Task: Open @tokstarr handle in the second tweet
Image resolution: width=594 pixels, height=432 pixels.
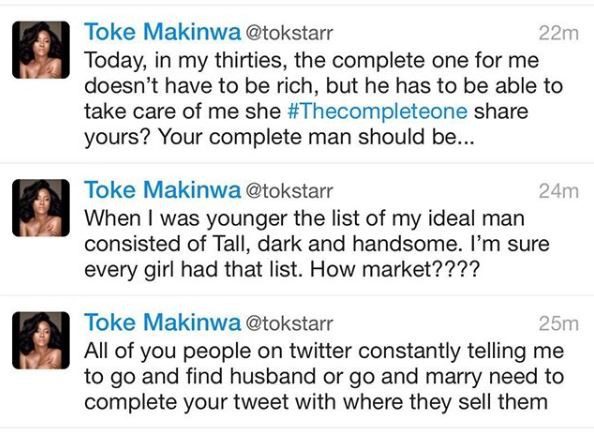Action: (x=289, y=191)
